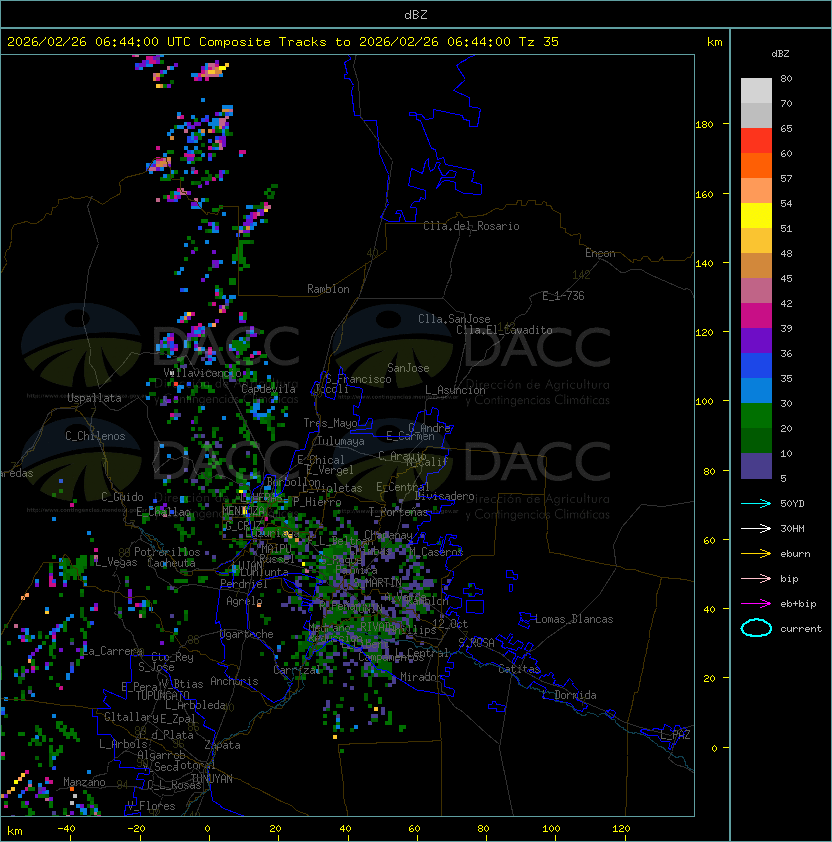The image size is (832, 842).
Task: Click the 'SanJose' map label
Action: tap(408, 368)
